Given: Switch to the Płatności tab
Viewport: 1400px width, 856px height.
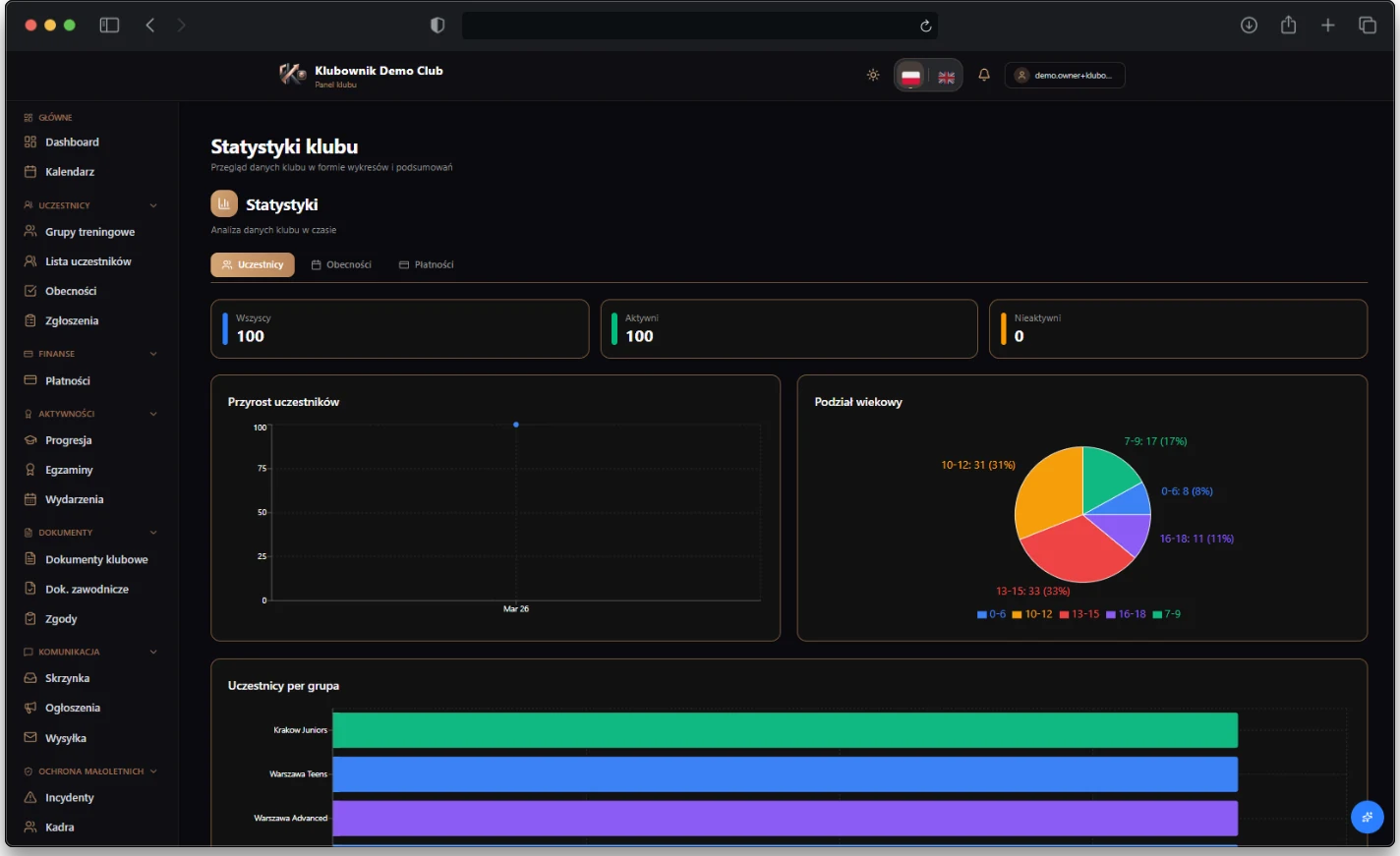Looking at the screenshot, I should point(426,264).
